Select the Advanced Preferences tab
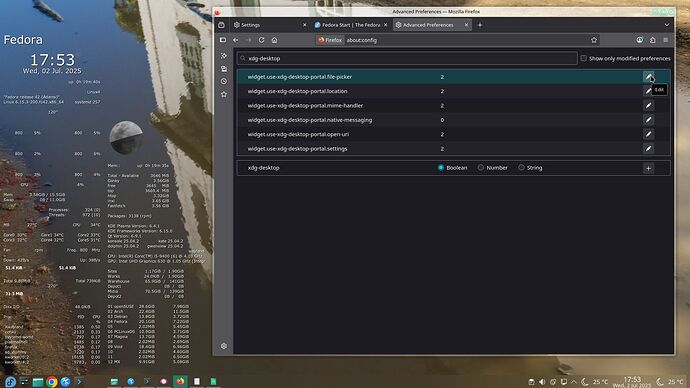 click(432, 25)
